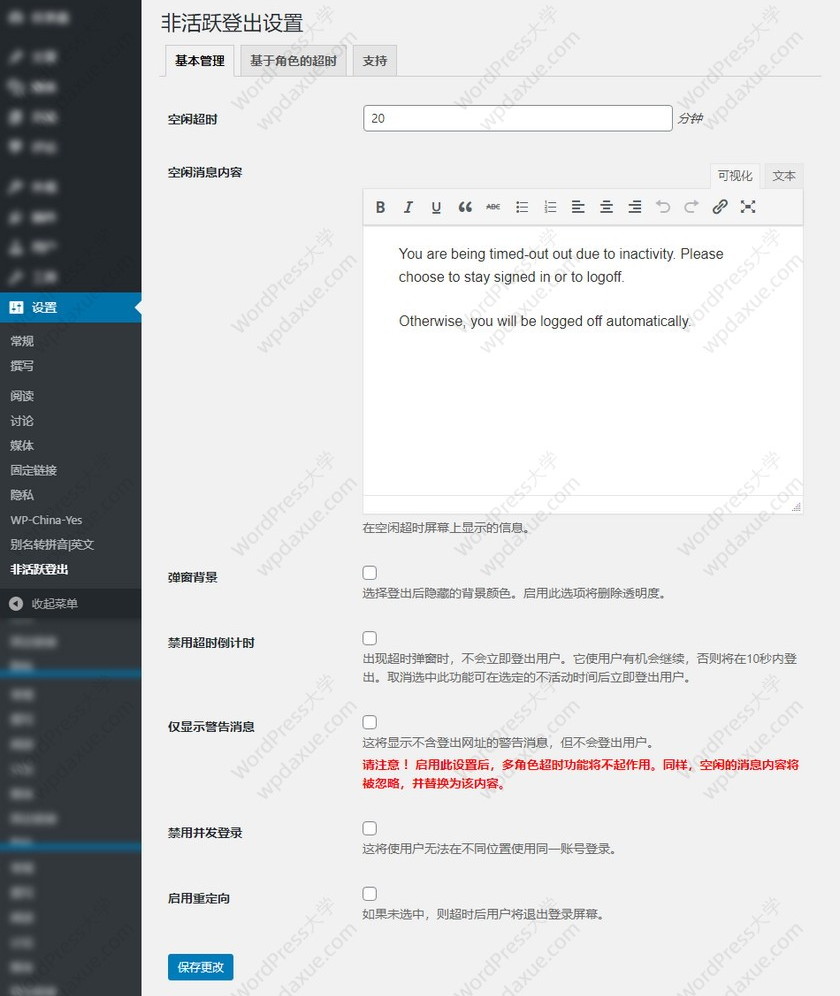This screenshot has width=840, height=996.
Task: Switch to 基本管理 tab
Action: click(x=200, y=61)
